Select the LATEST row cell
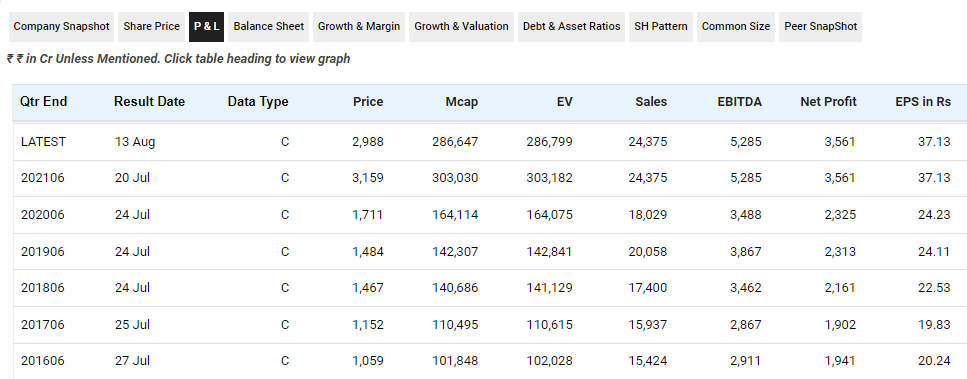The width and height of the screenshot is (967, 379). click(43, 142)
